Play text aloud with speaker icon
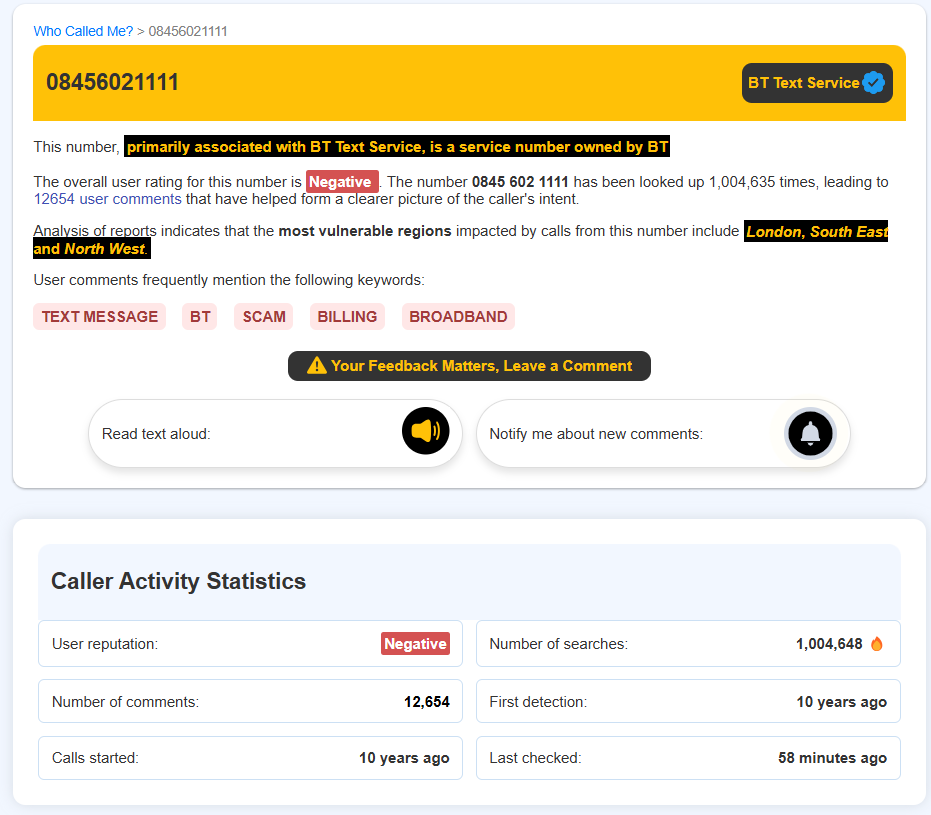The height and width of the screenshot is (815, 931). tap(426, 431)
